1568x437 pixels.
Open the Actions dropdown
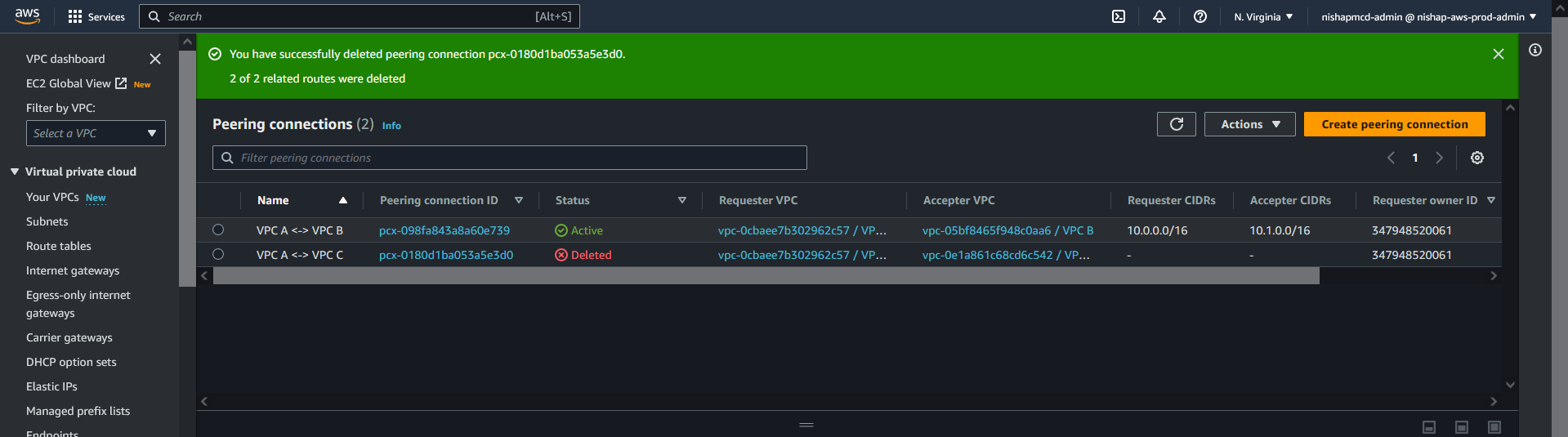click(1249, 124)
